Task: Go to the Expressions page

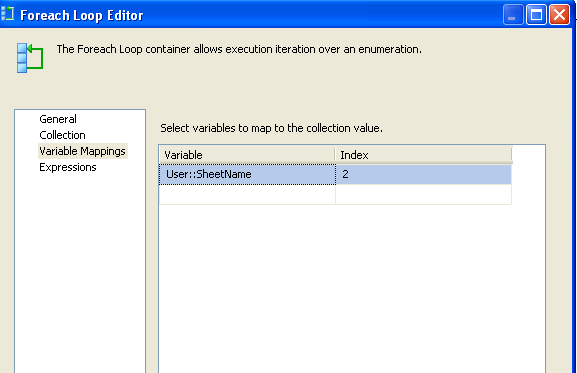Action: 68,167
